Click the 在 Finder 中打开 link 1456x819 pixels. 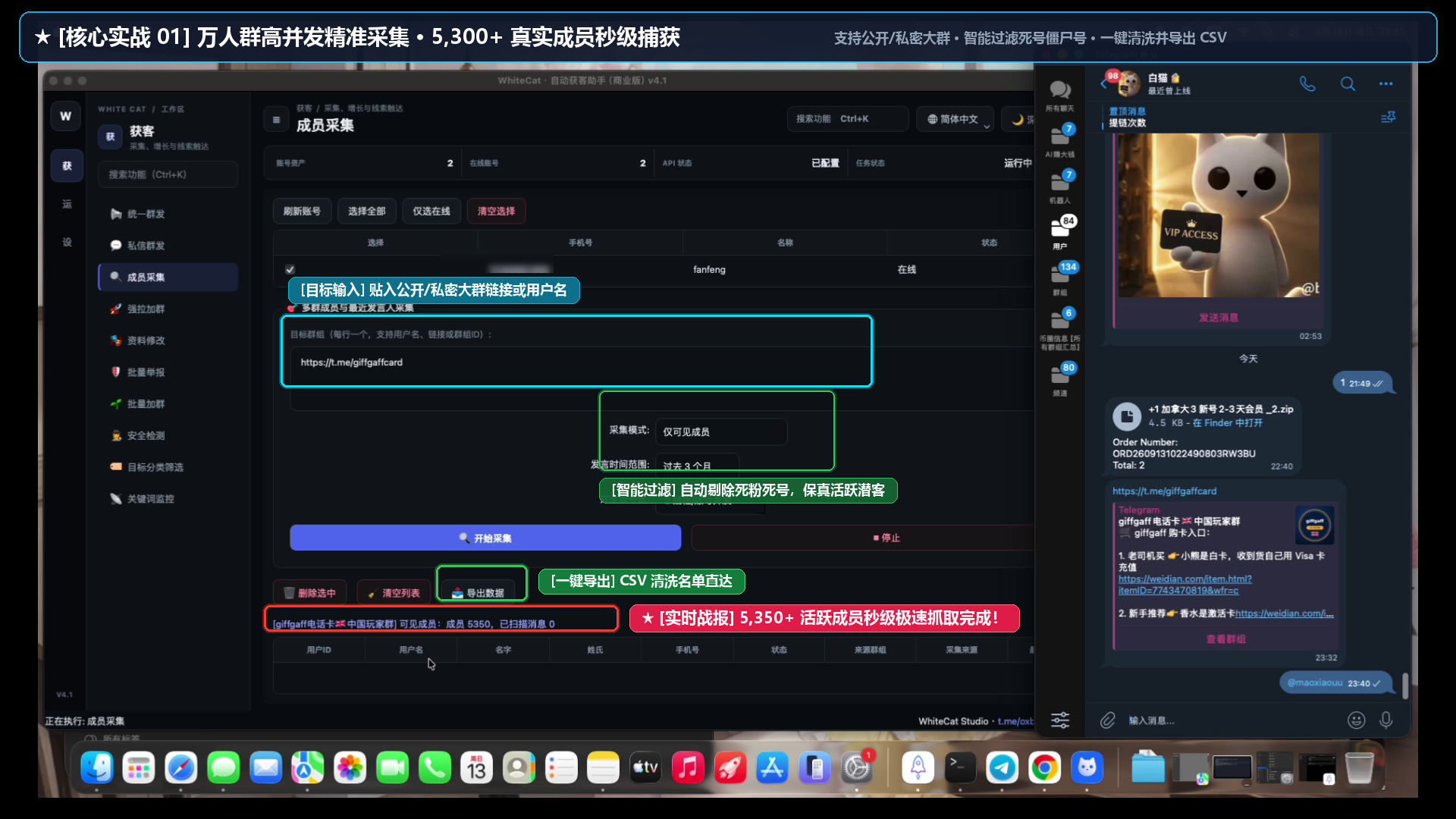tap(1228, 423)
